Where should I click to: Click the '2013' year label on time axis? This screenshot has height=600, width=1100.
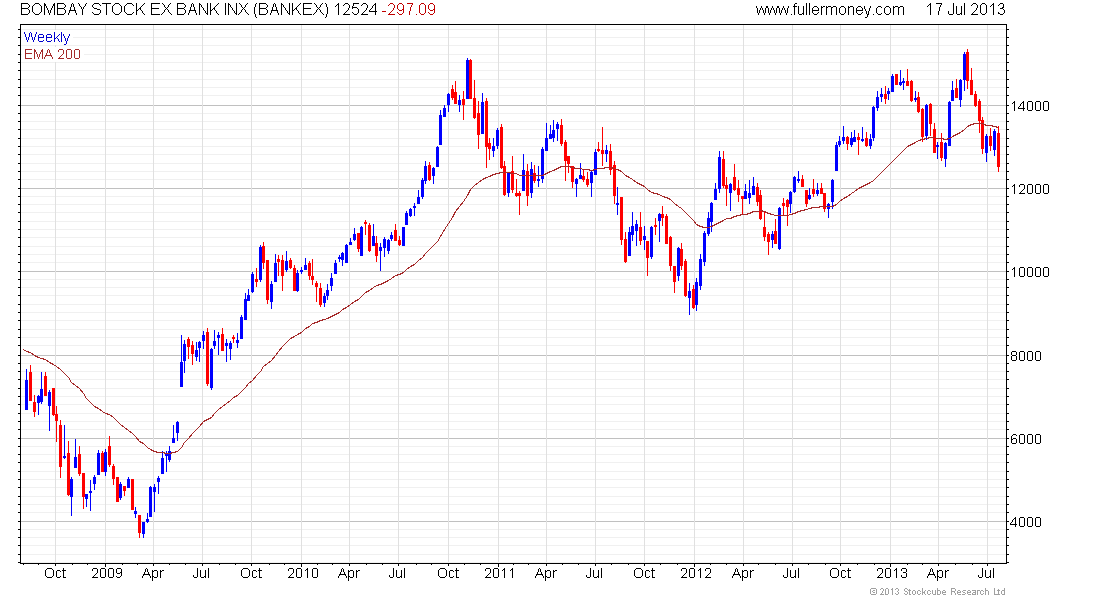(892, 573)
